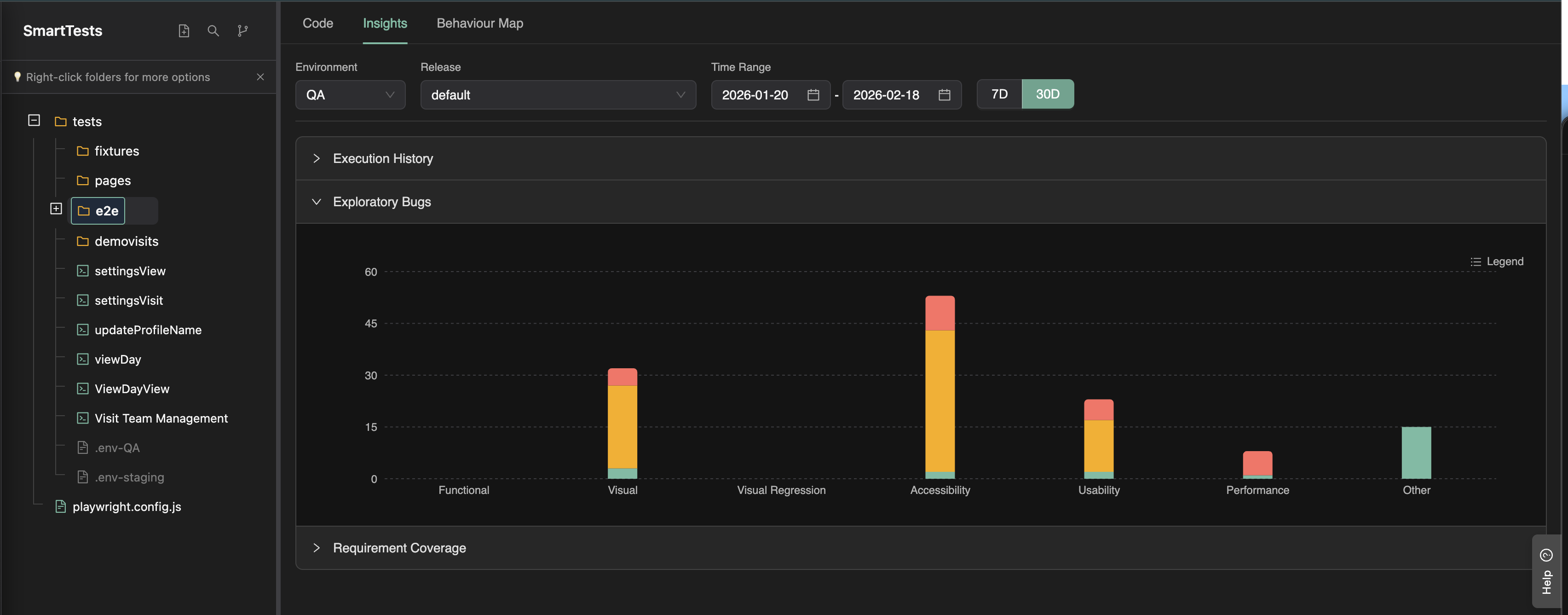This screenshot has height=615, width=1568.
Task: Switch to the Behaviour Map tab
Action: (480, 23)
